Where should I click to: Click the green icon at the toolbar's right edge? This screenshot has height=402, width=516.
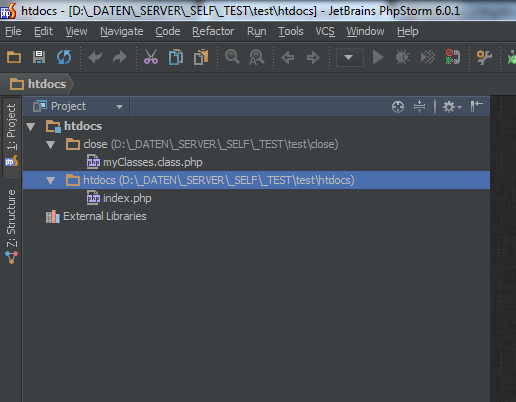(512, 57)
